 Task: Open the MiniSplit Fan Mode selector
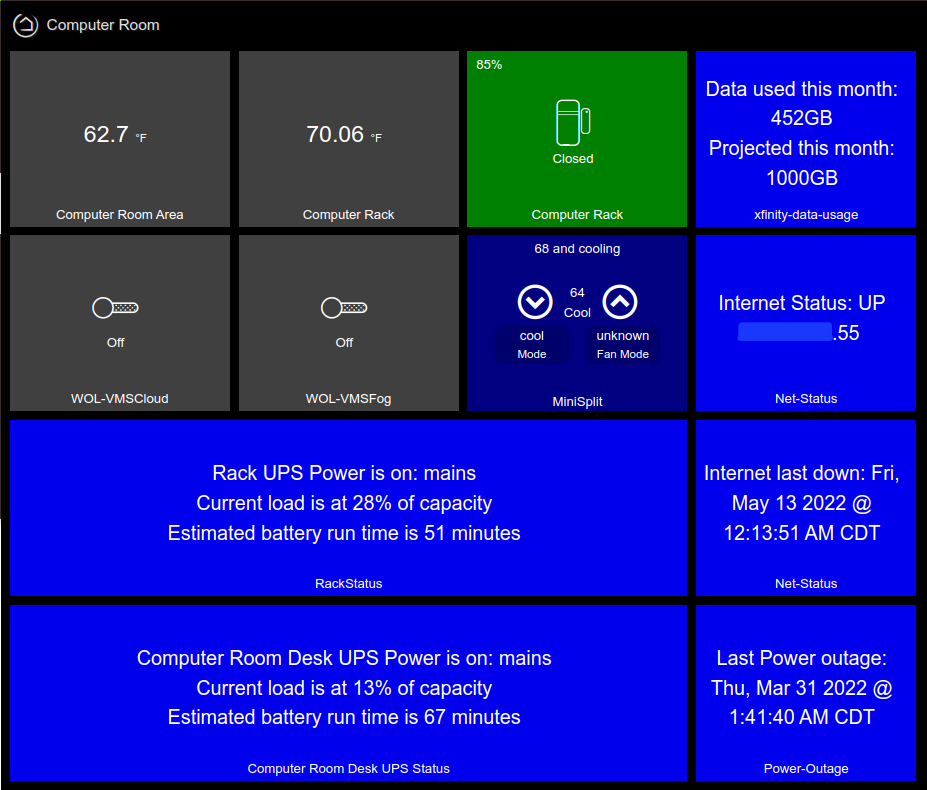pos(622,344)
